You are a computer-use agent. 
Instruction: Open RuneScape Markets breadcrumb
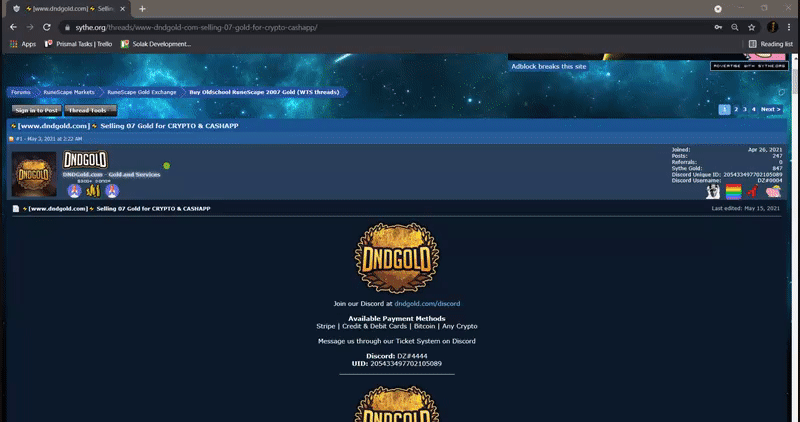pos(69,92)
